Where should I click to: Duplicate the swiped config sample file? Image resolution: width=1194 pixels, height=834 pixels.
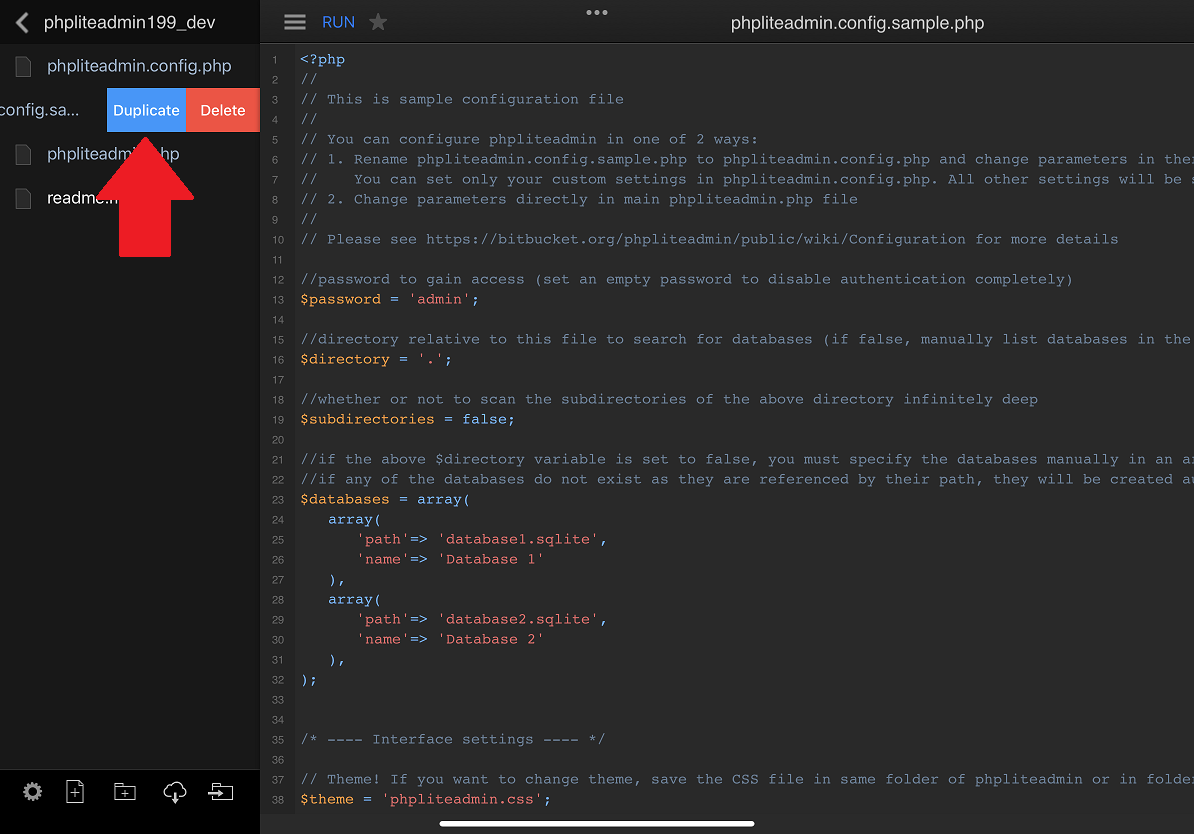coord(146,110)
